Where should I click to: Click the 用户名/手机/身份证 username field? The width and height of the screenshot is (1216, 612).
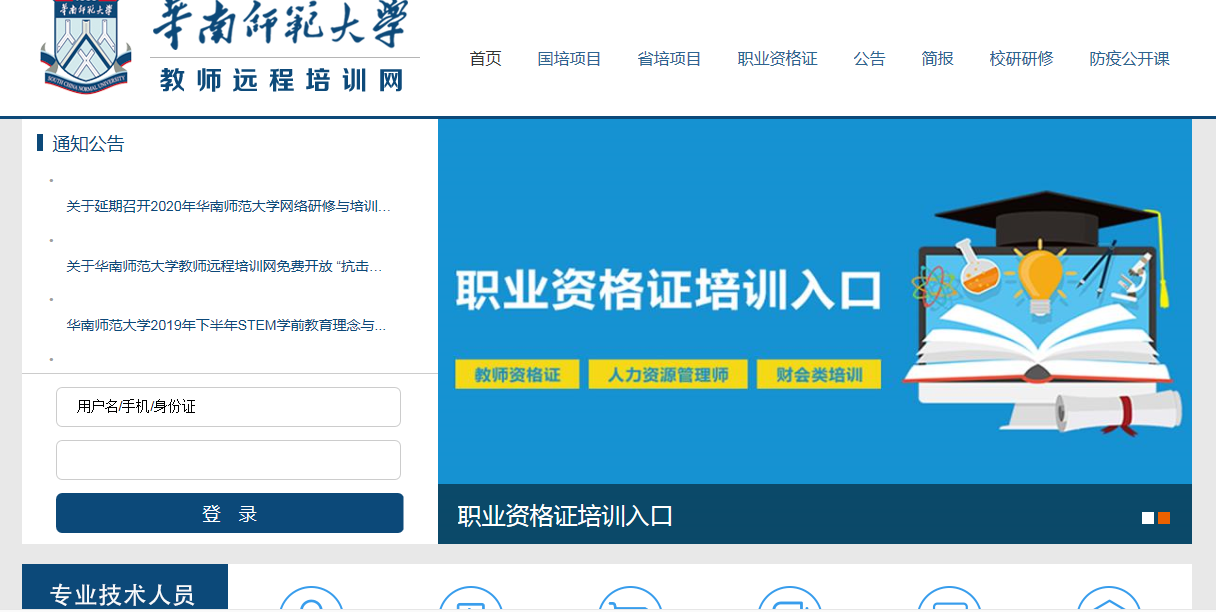228,407
